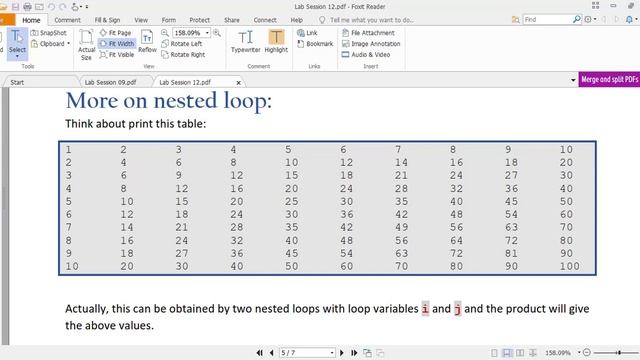Switch to Lab Session 09.pdf tab
Viewport: 640px width, 360px height.
[110, 82]
